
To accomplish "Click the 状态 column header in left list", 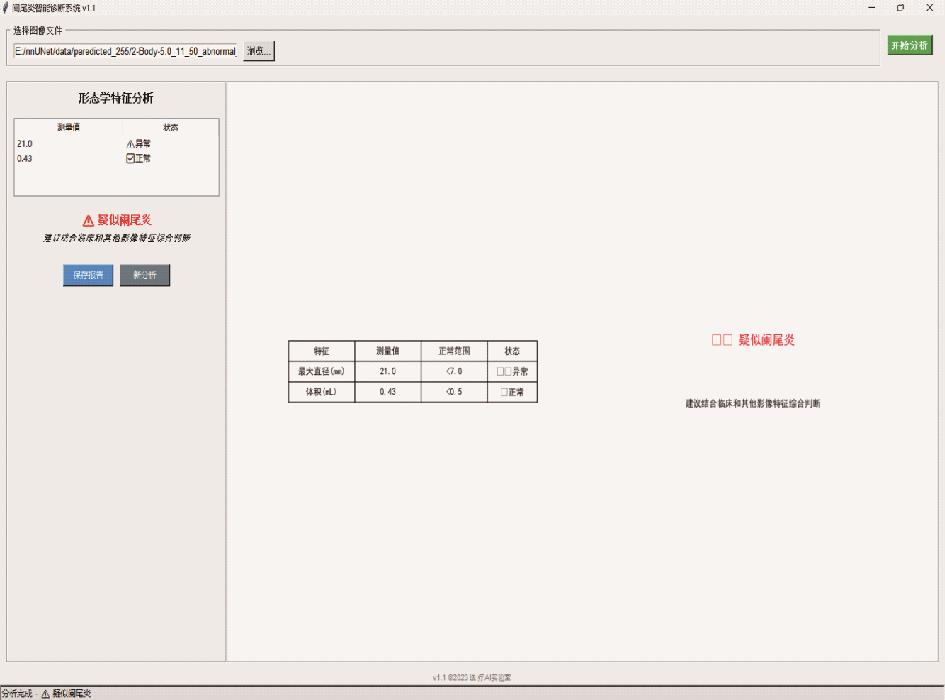I will 170,128.
